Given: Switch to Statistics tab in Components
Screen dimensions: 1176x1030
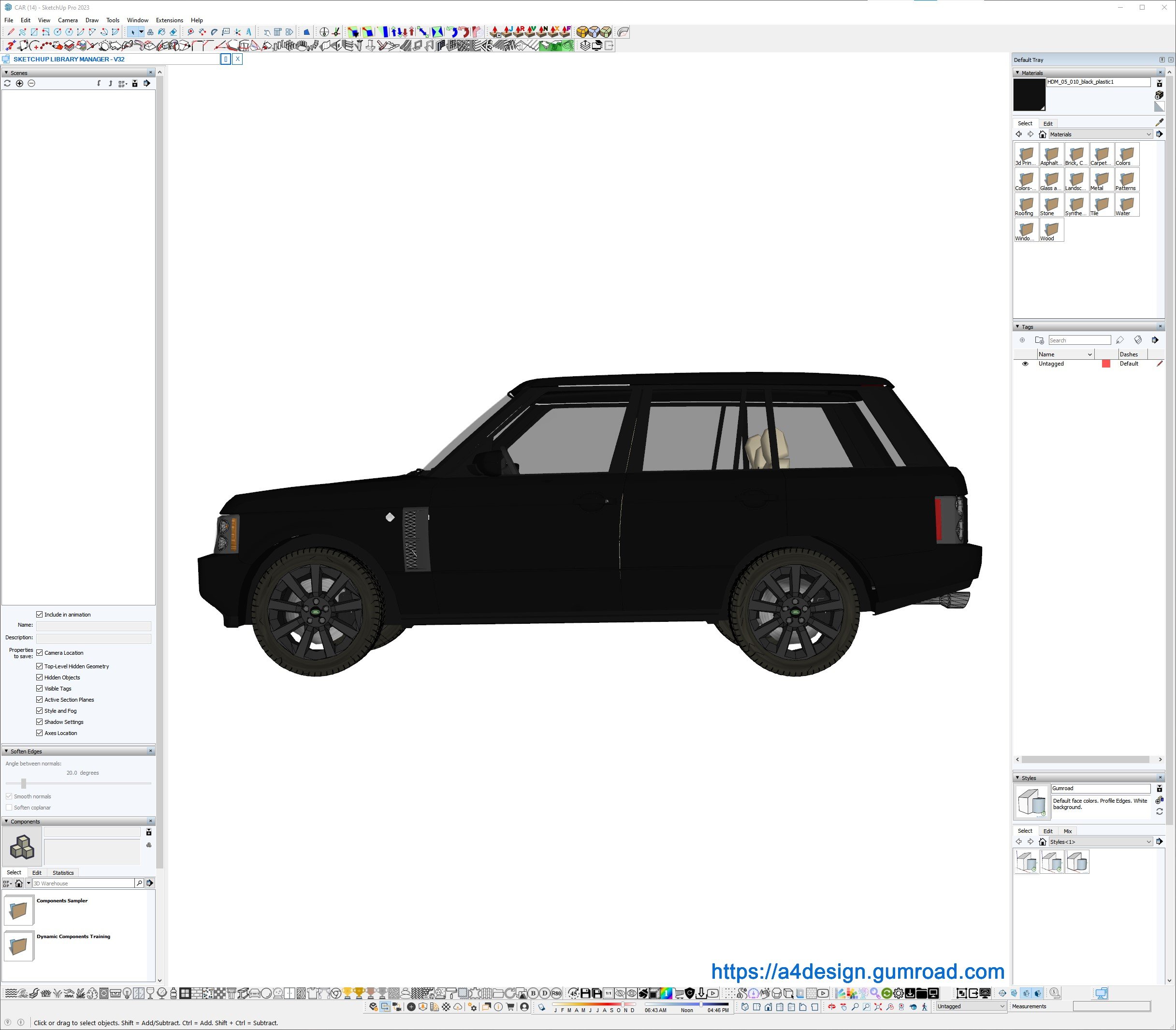Looking at the screenshot, I should 63,872.
